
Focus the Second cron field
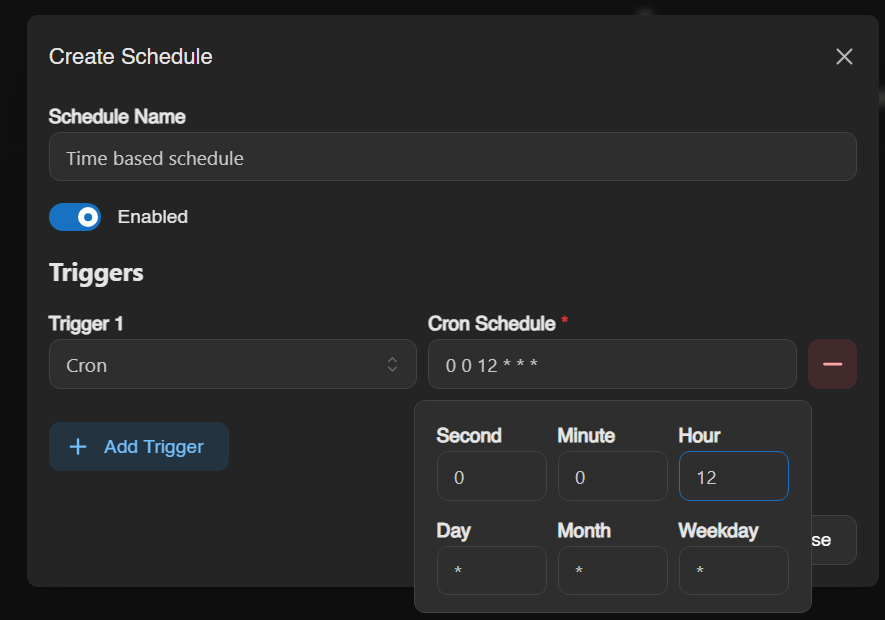492,476
